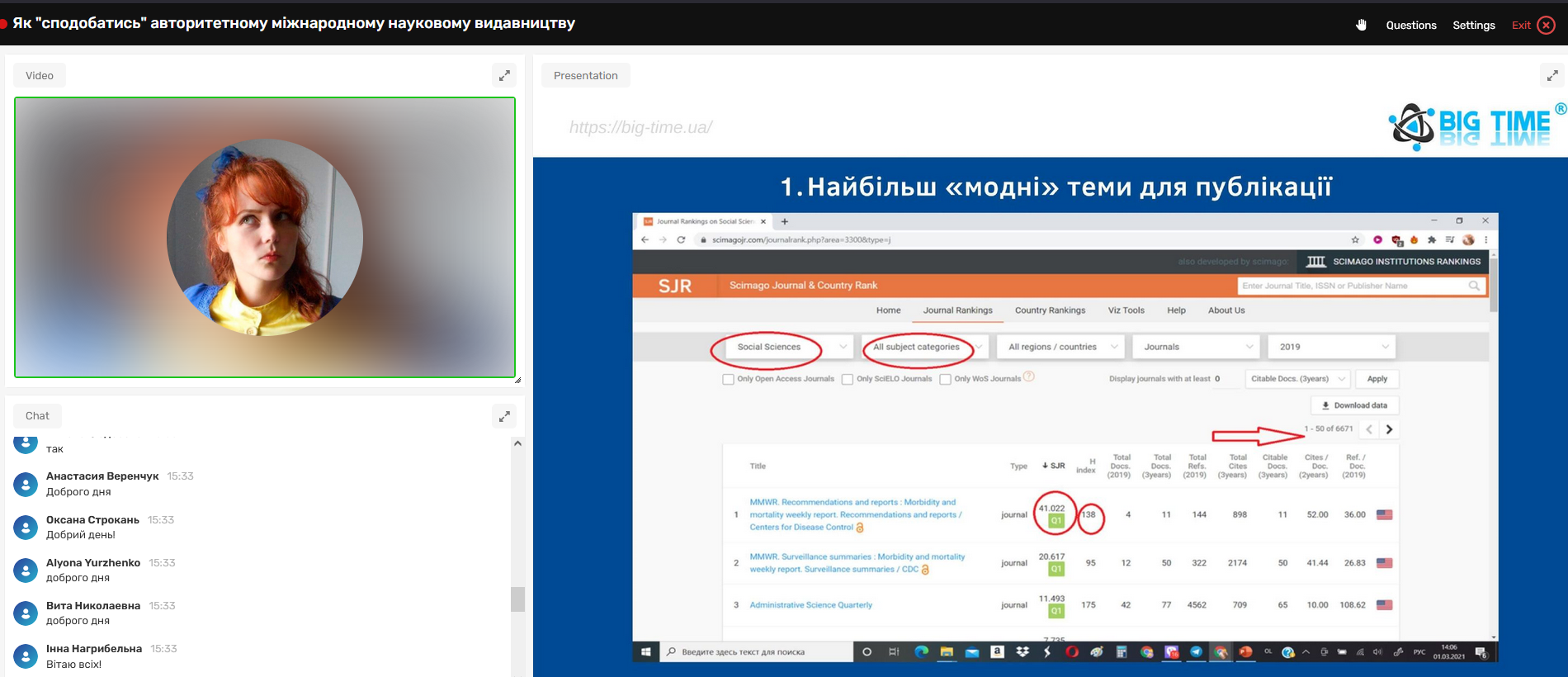Open the Social Sciences subject area dropdown
The height and width of the screenshot is (677, 1568).
789,347
